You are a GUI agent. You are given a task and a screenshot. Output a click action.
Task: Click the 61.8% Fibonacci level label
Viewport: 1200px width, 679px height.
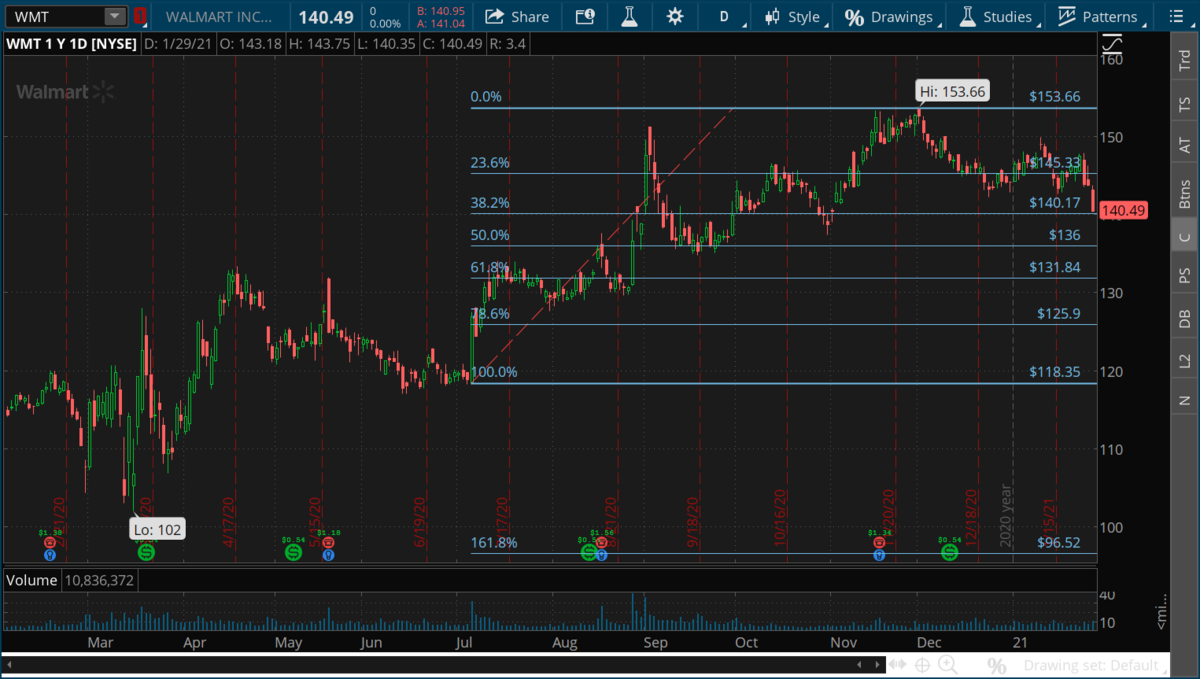(x=490, y=268)
